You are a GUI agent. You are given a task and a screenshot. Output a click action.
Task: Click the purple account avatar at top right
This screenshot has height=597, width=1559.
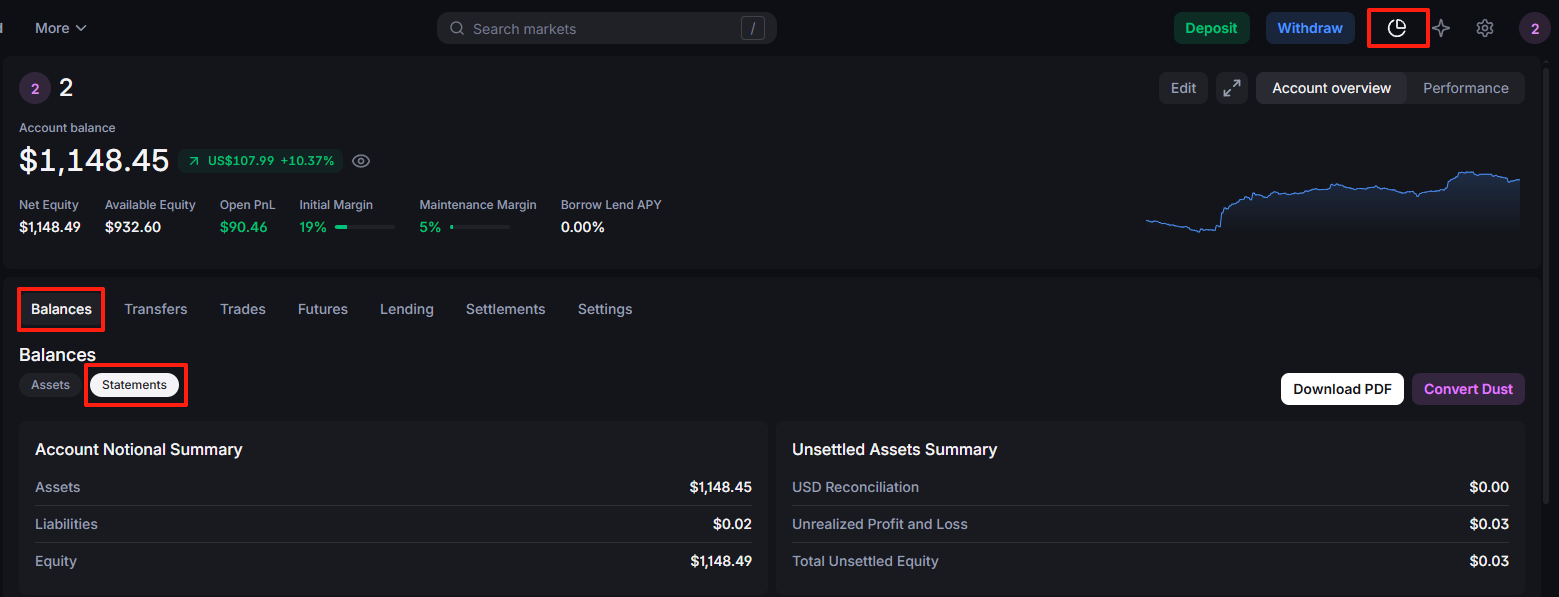click(x=1534, y=28)
